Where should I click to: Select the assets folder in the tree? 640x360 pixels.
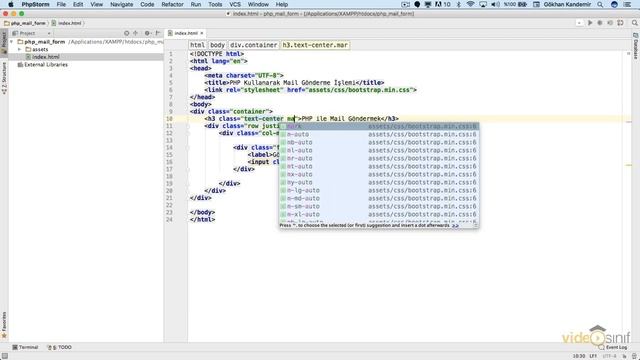[37, 49]
